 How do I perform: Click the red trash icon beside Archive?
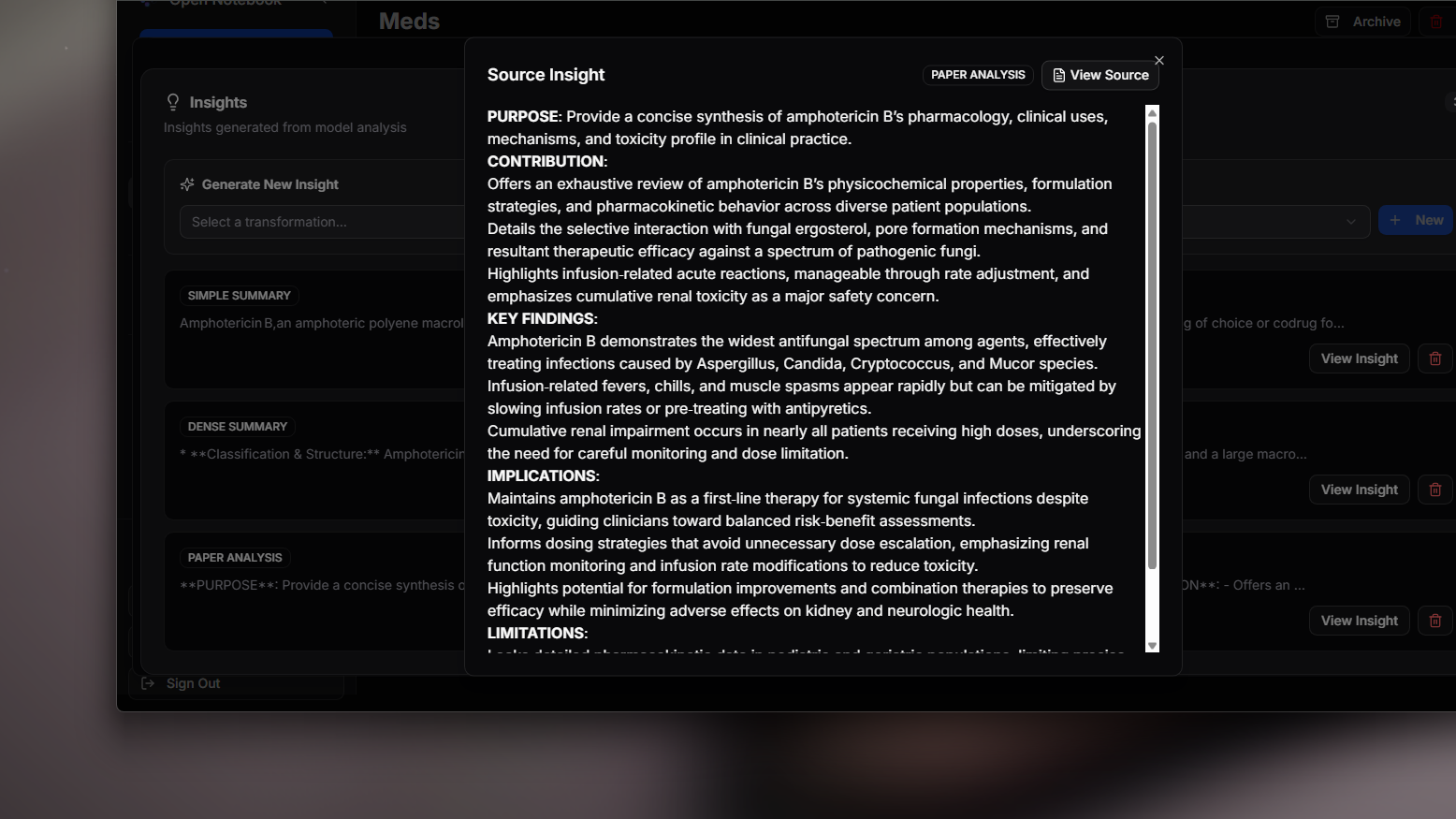tap(1436, 22)
